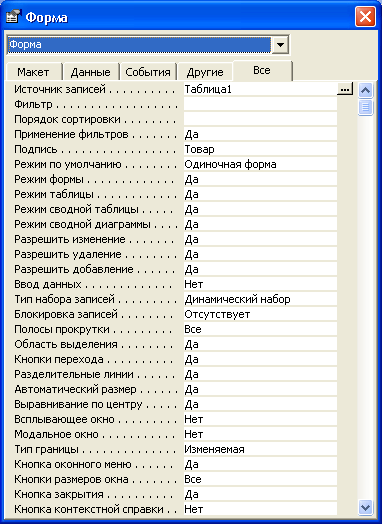Click the Тип границы value Изменяемая

[x=260, y=449]
